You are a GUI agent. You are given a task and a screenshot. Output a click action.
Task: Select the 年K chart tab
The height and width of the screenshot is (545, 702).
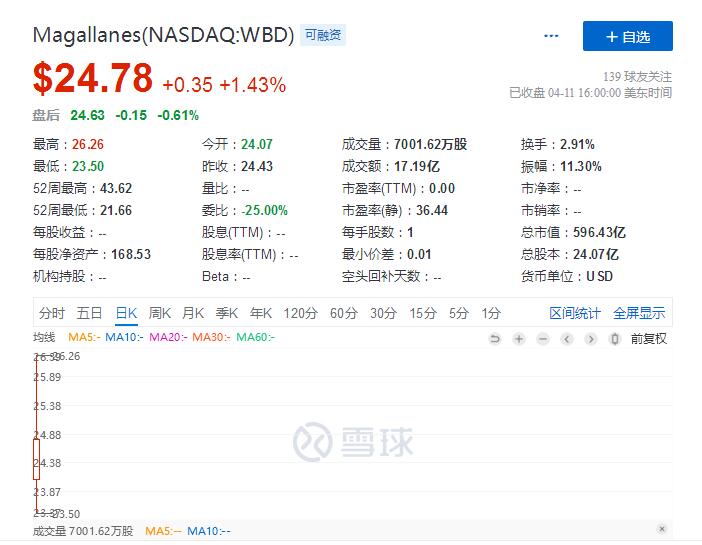click(x=261, y=313)
